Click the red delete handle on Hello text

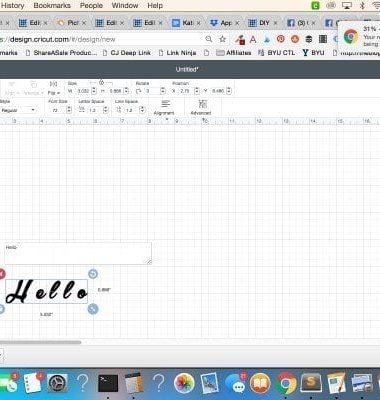(x=1, y=274)
